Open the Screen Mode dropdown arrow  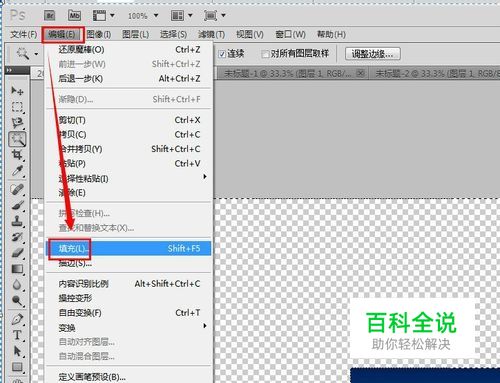223,15
